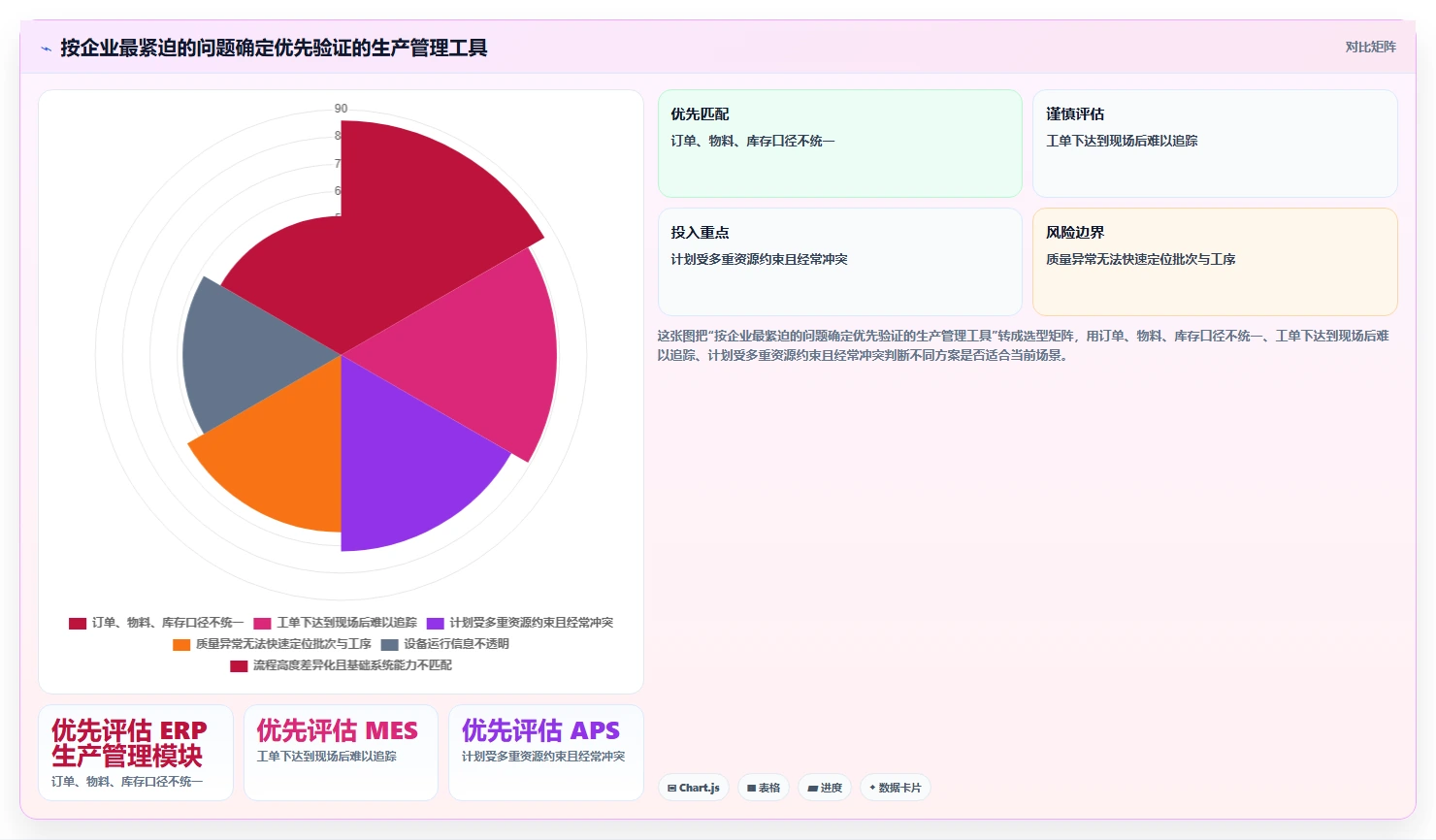Click the orange segment of the polar chart
Viewport: 1436px width, 840px height.
[281, 456]
